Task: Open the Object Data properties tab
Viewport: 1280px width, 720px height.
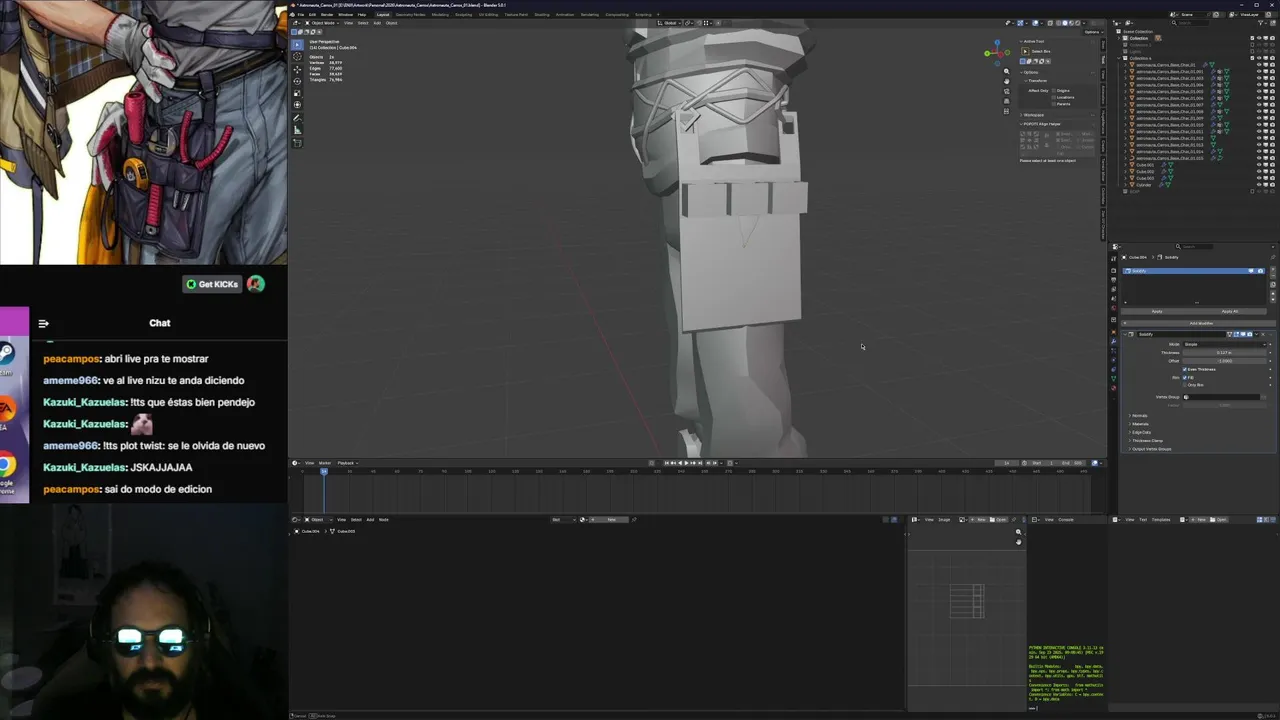Action: point(1114,378)
